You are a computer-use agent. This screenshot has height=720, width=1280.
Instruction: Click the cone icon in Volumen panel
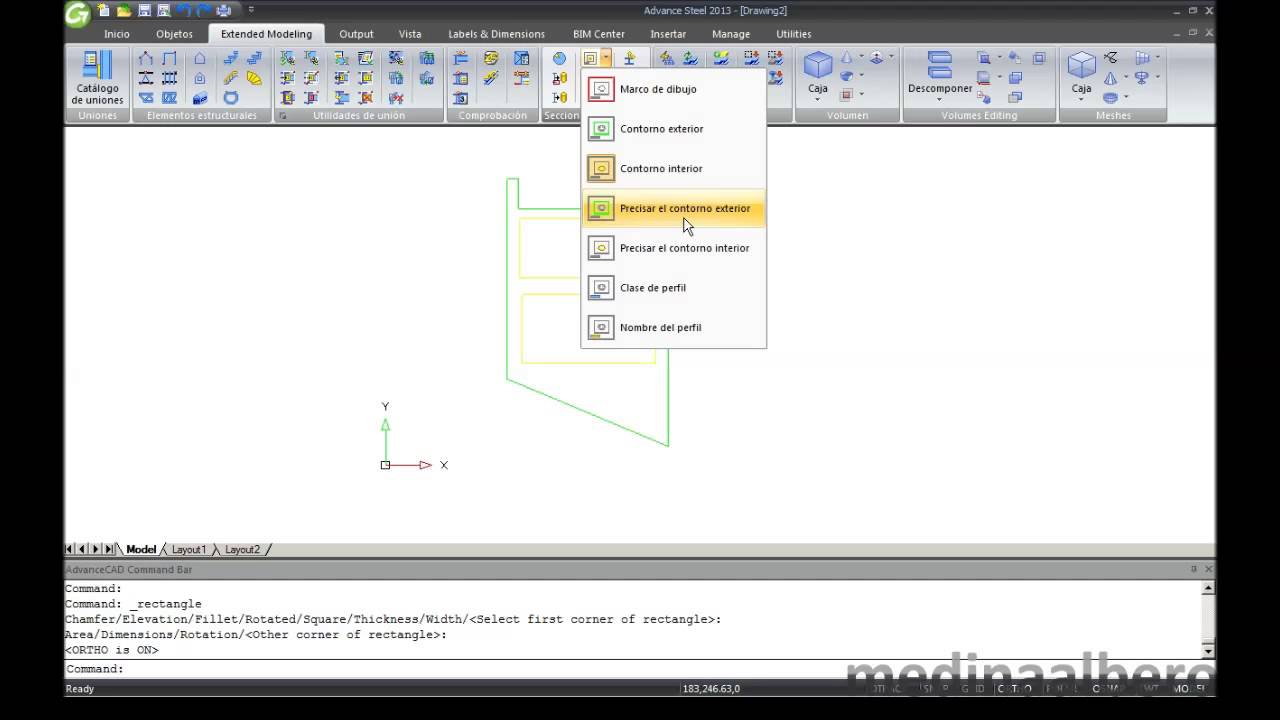[847, 58]
